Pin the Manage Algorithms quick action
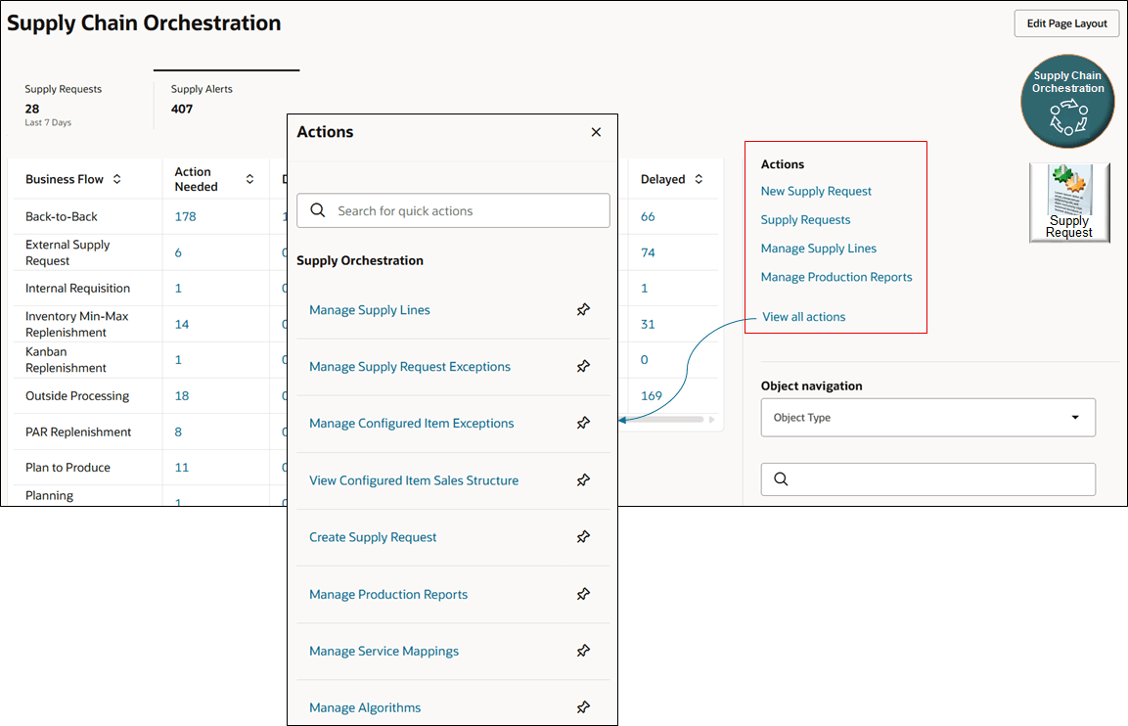Viewport: 1128px width, 726px height. [x=583, y=707]
